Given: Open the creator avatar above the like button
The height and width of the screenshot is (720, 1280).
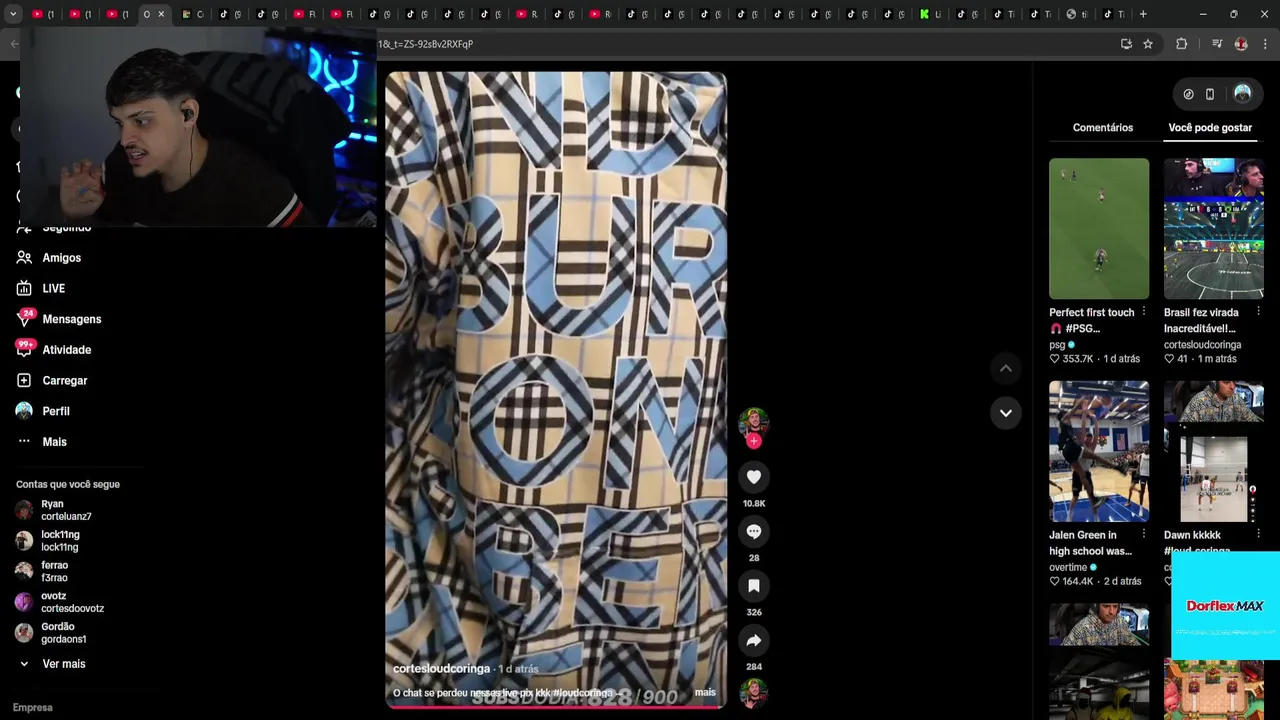Looking at the screenshot, I should click(x=753, y=422).
